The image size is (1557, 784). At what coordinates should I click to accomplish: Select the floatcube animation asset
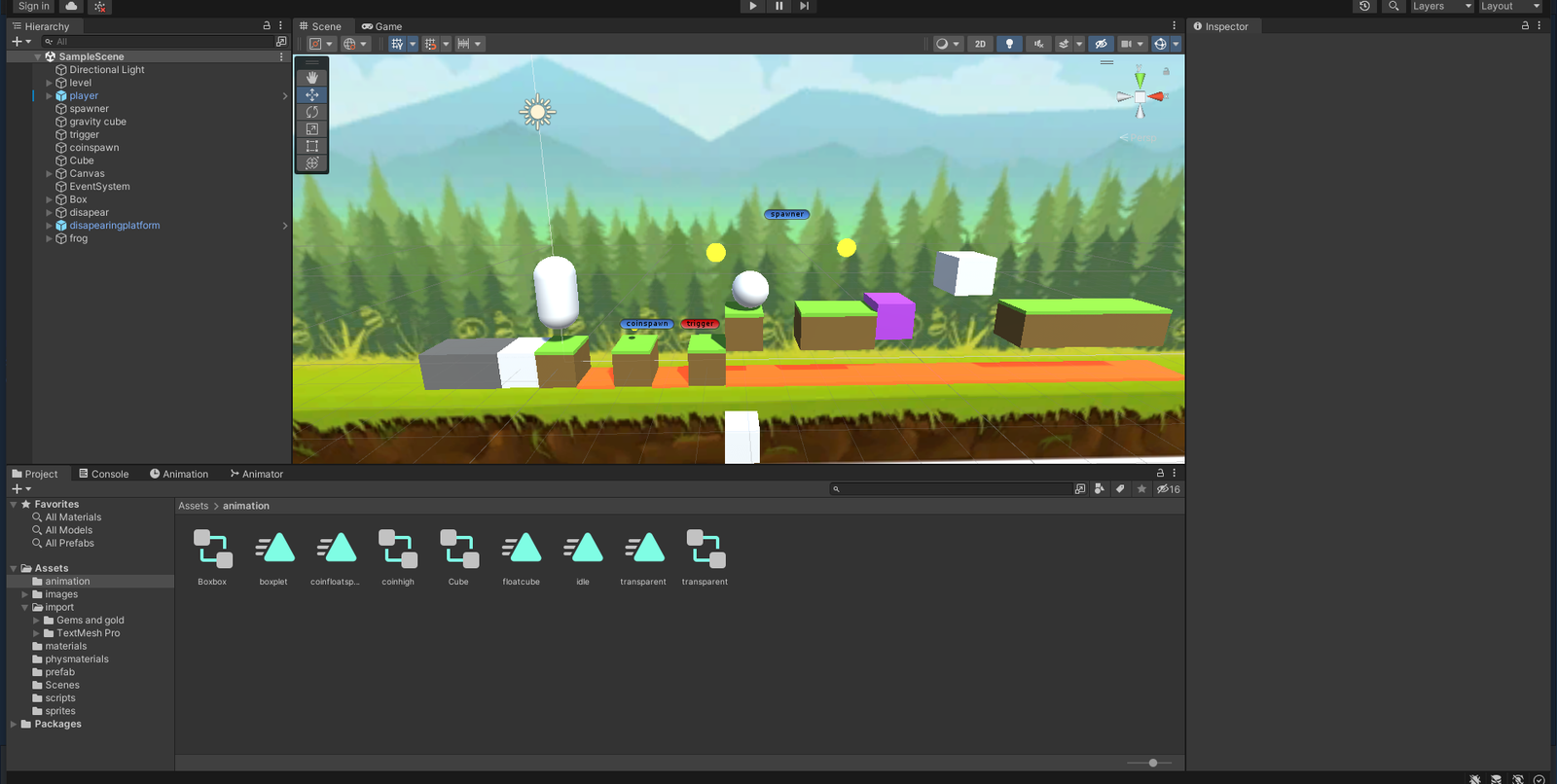point(522,558)
